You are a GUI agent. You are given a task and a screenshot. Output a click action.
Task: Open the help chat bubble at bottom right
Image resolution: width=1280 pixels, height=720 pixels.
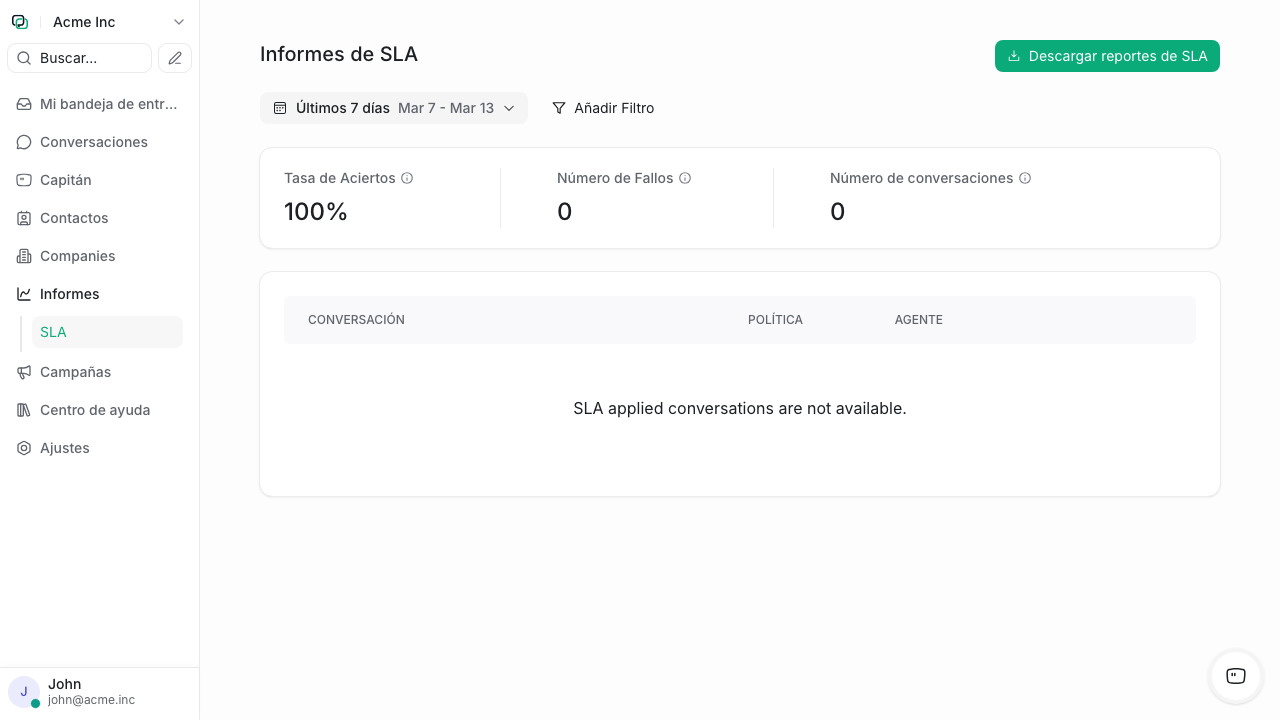pyautogui.click(x=1235, y=677)
